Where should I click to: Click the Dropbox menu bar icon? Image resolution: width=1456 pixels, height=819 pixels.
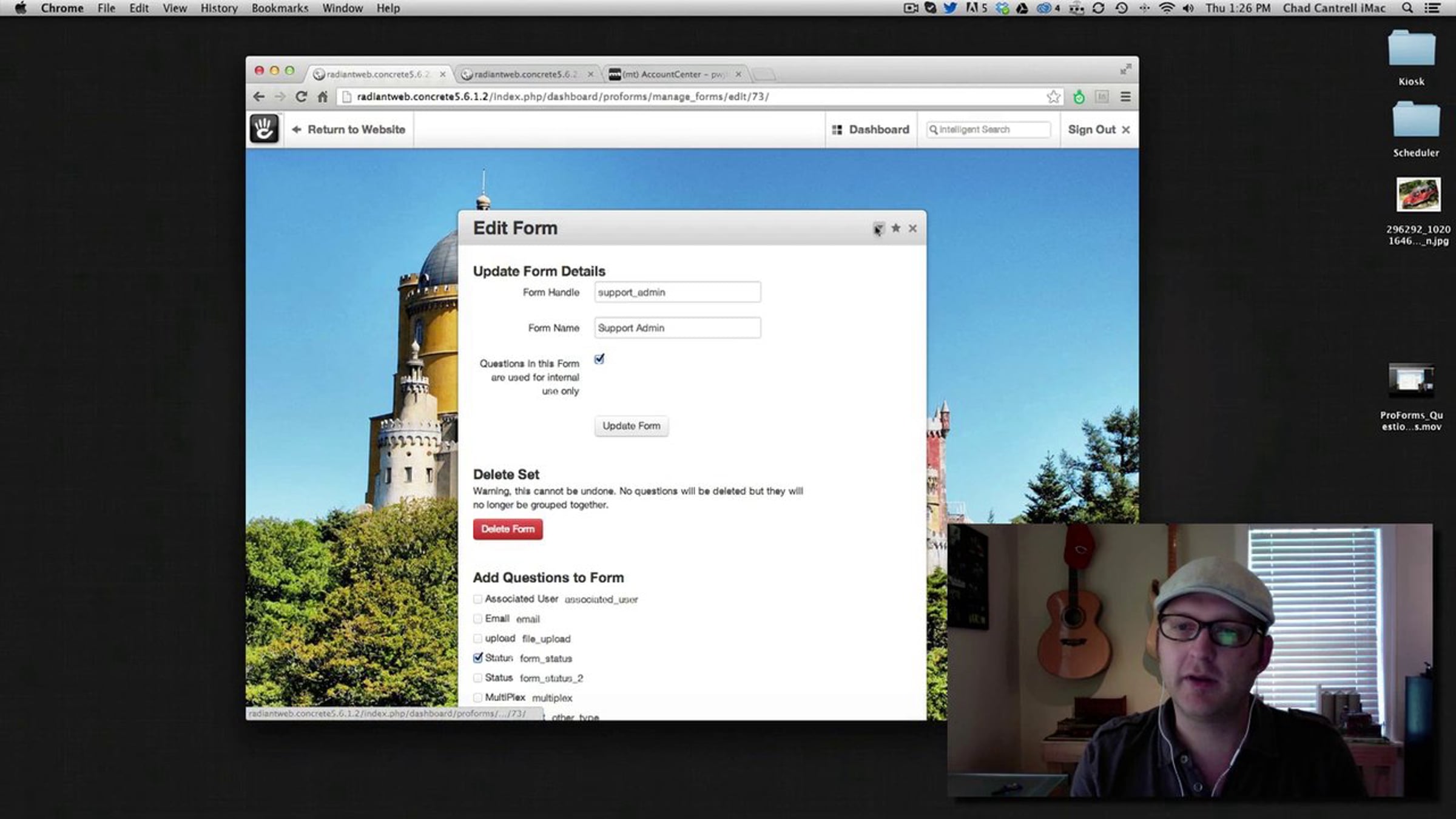point(1002,8)
